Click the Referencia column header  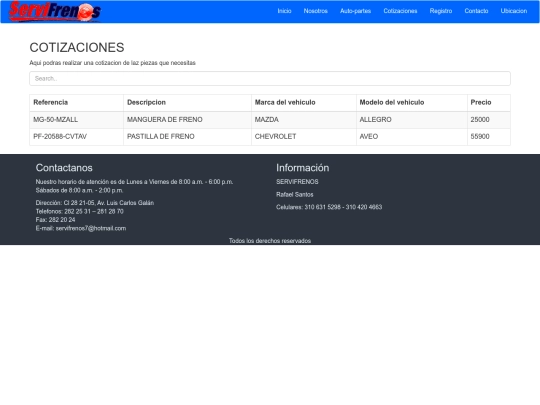tap(76, 103)
